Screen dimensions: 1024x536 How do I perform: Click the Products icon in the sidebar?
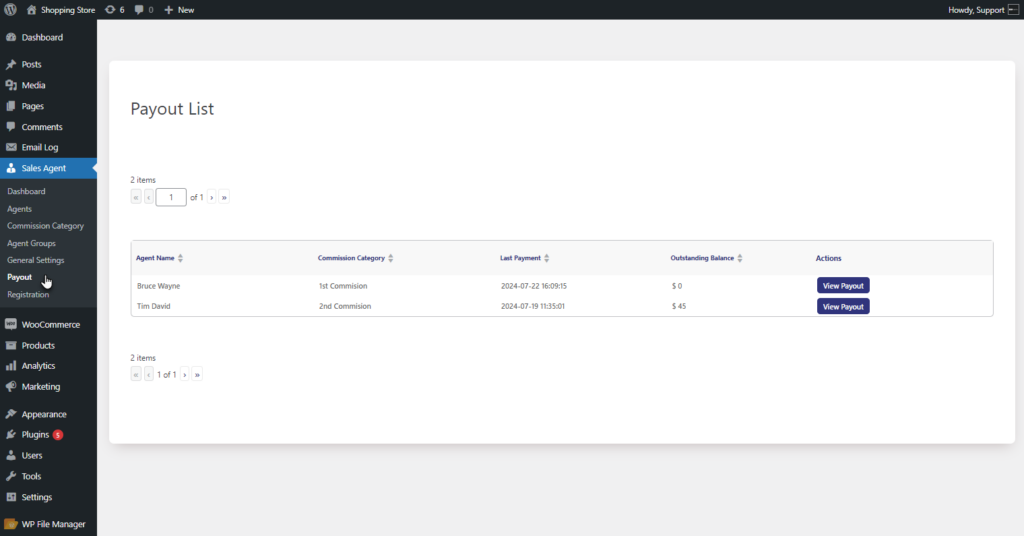tap(11, 345)
